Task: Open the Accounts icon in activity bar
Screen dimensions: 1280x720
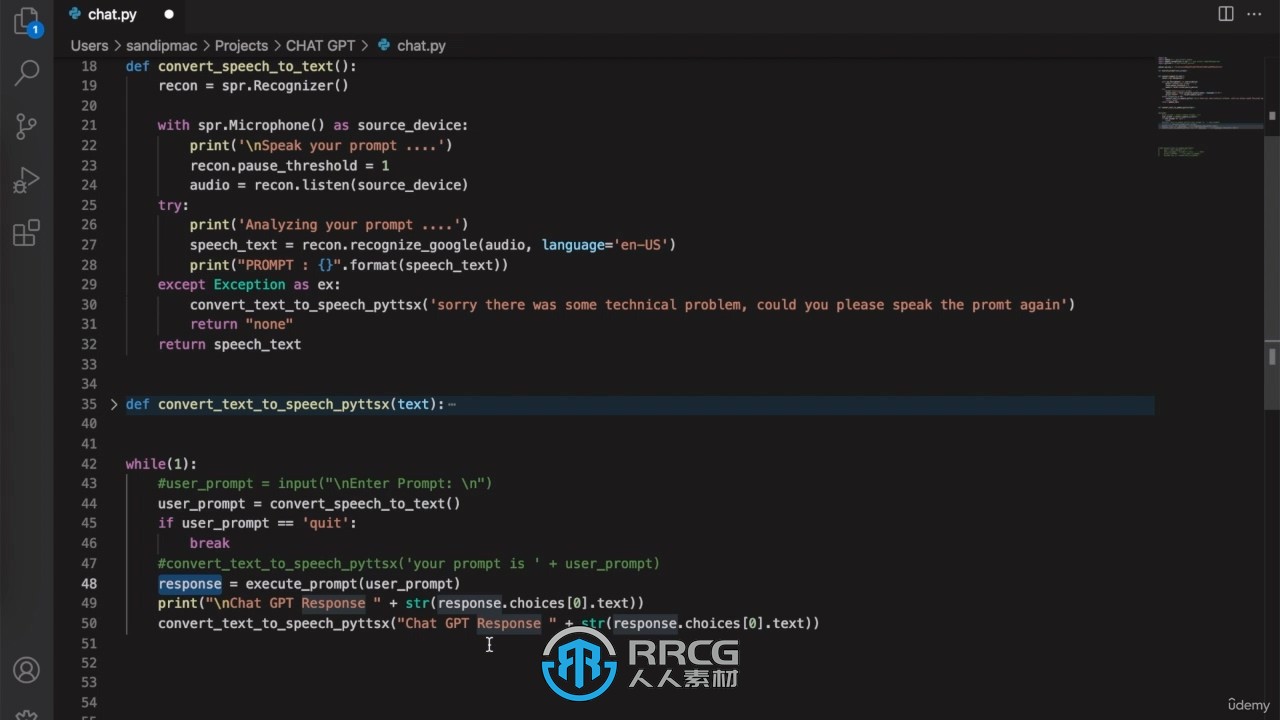Action: 27,670
